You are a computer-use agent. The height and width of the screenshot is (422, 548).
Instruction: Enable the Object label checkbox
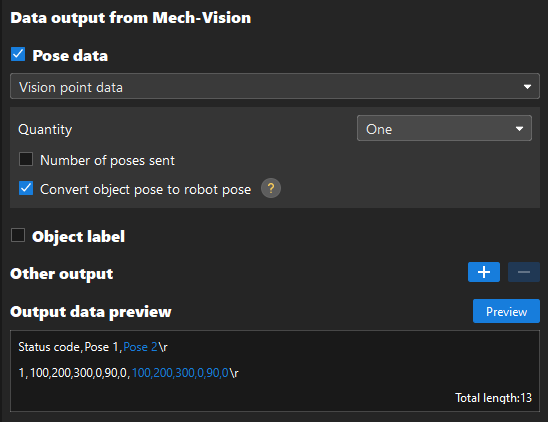click(x=18, y=235)
